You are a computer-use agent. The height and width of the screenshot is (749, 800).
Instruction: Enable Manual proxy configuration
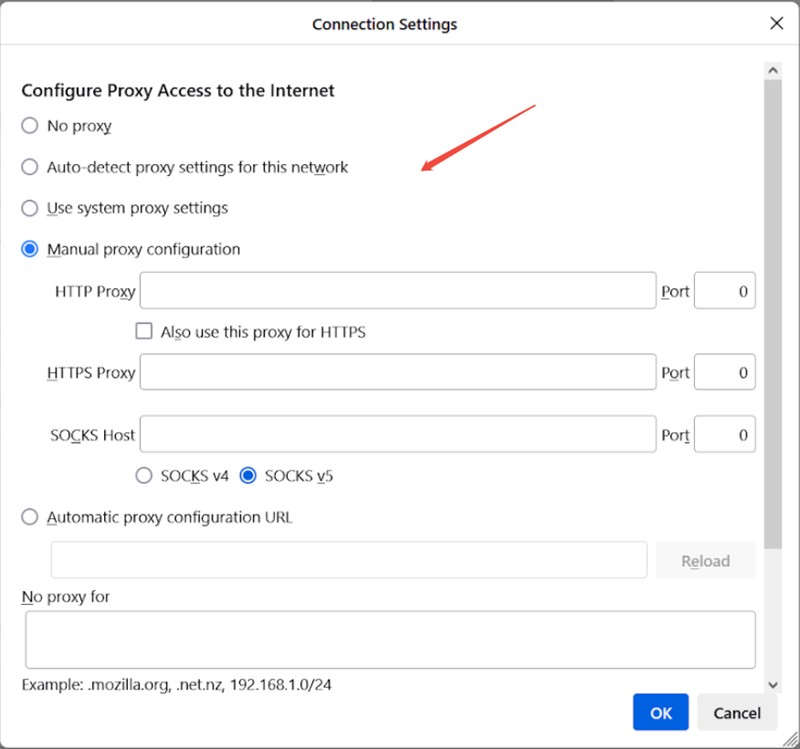pos(30,249)
